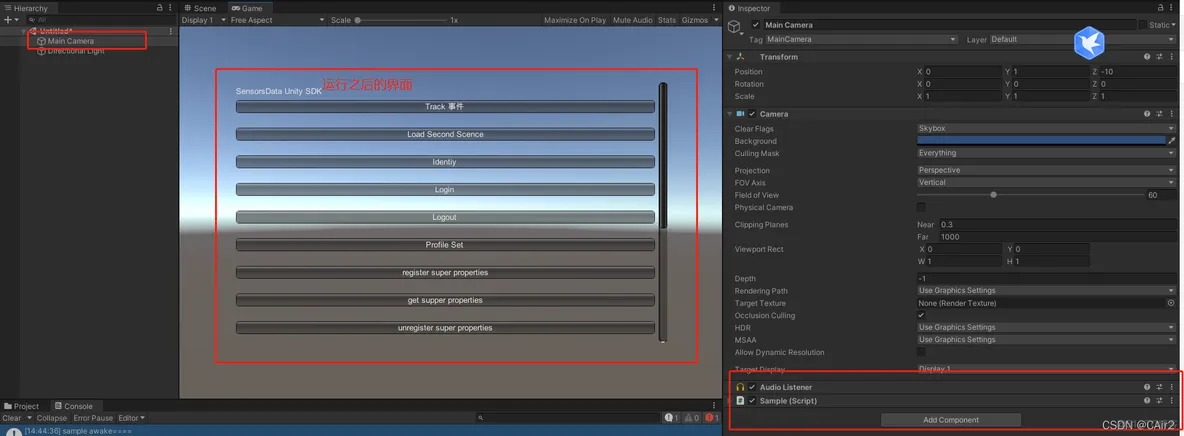
Task: Toggle the Main Camera active checkbox
Action: [x=756, y=25]
